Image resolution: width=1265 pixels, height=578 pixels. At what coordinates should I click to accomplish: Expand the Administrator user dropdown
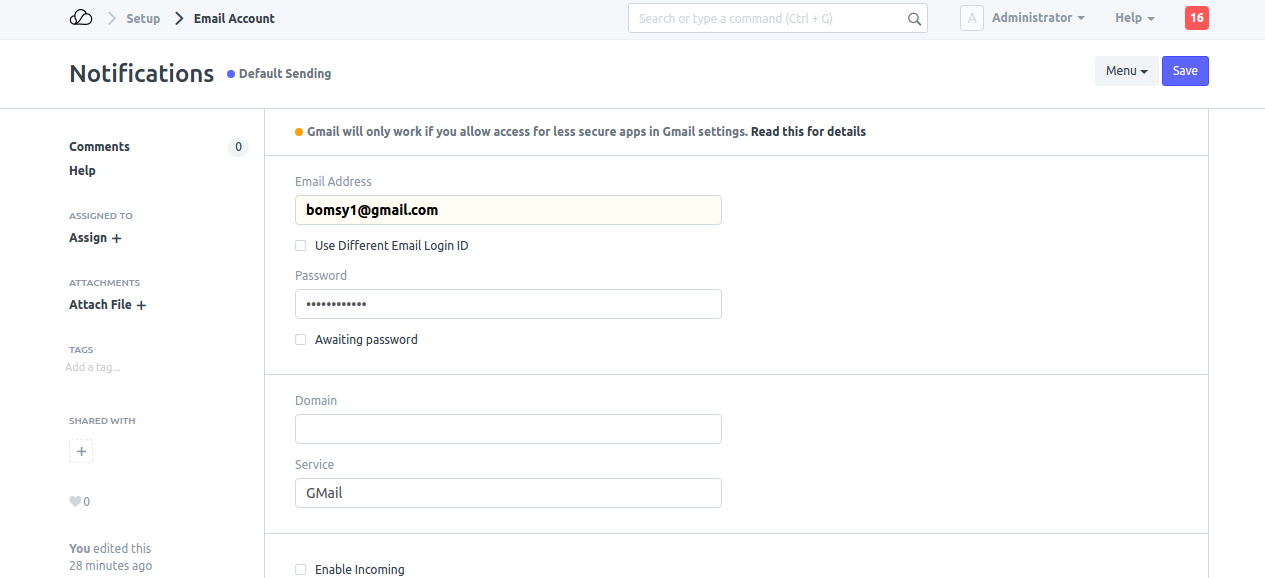click(x=1037, y=18)
